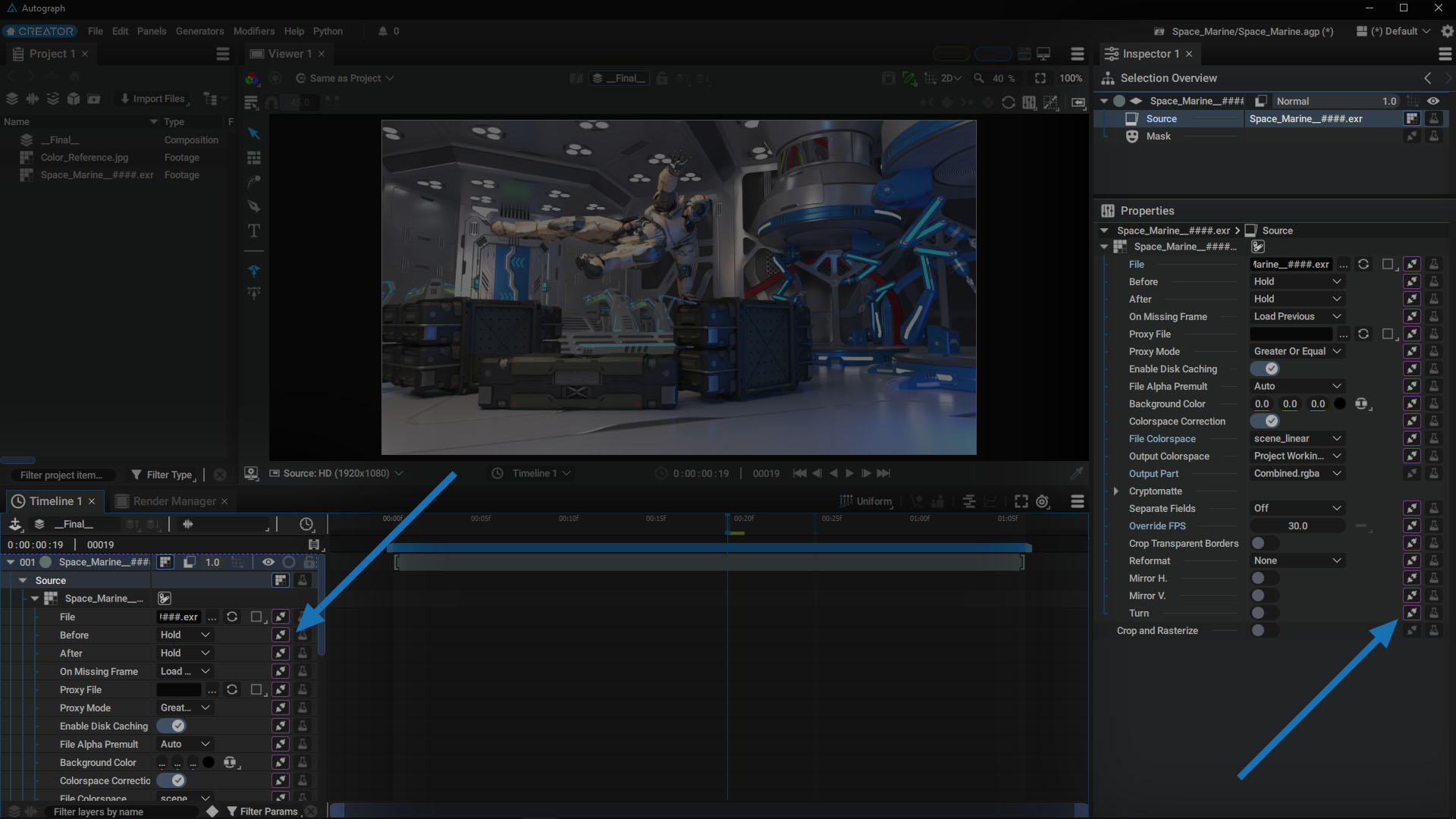Open the Modifiers menu
This screenshot has width=1456, height=819.
[x=254, y=31]
